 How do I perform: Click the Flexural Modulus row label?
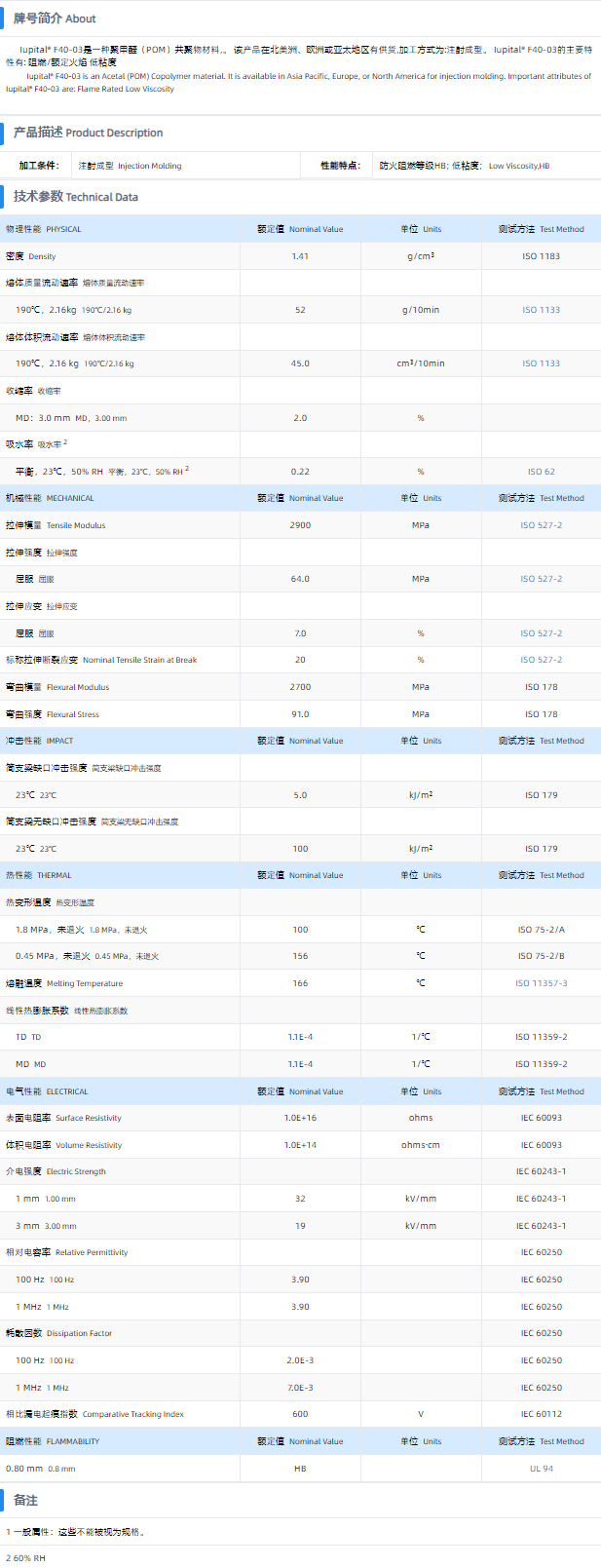57,687
